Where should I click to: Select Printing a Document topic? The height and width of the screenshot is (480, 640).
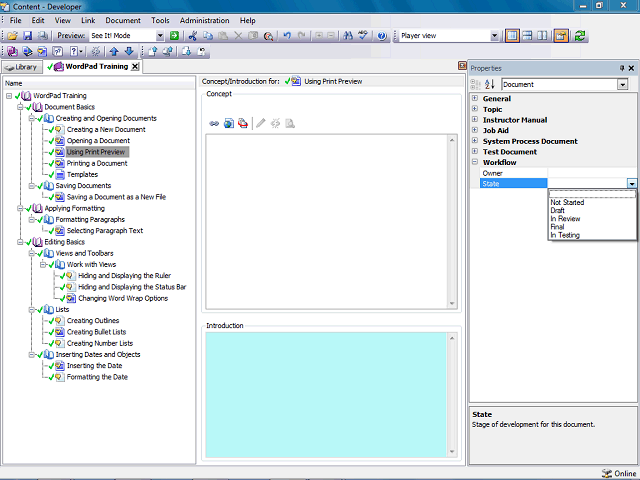[x=97, y=163]
